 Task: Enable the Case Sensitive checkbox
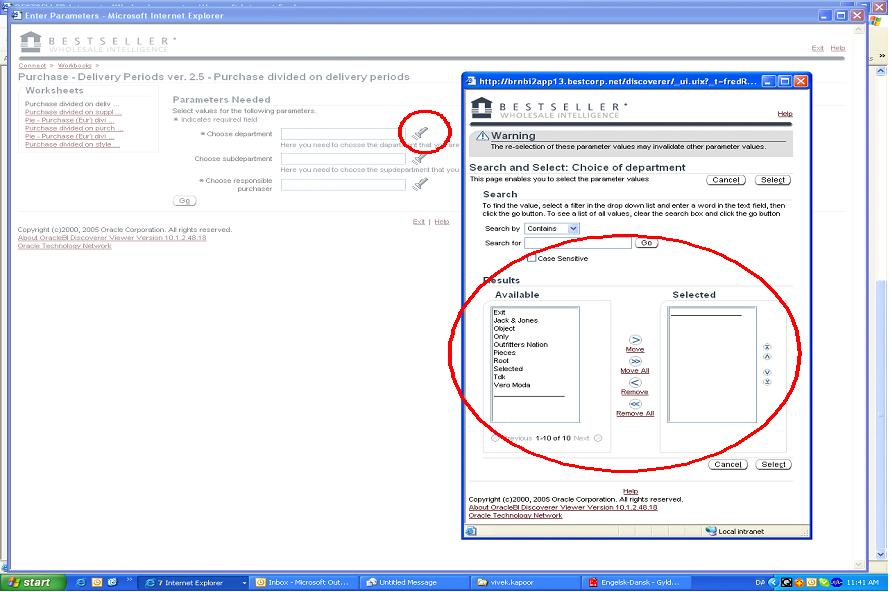coord(532,258)
